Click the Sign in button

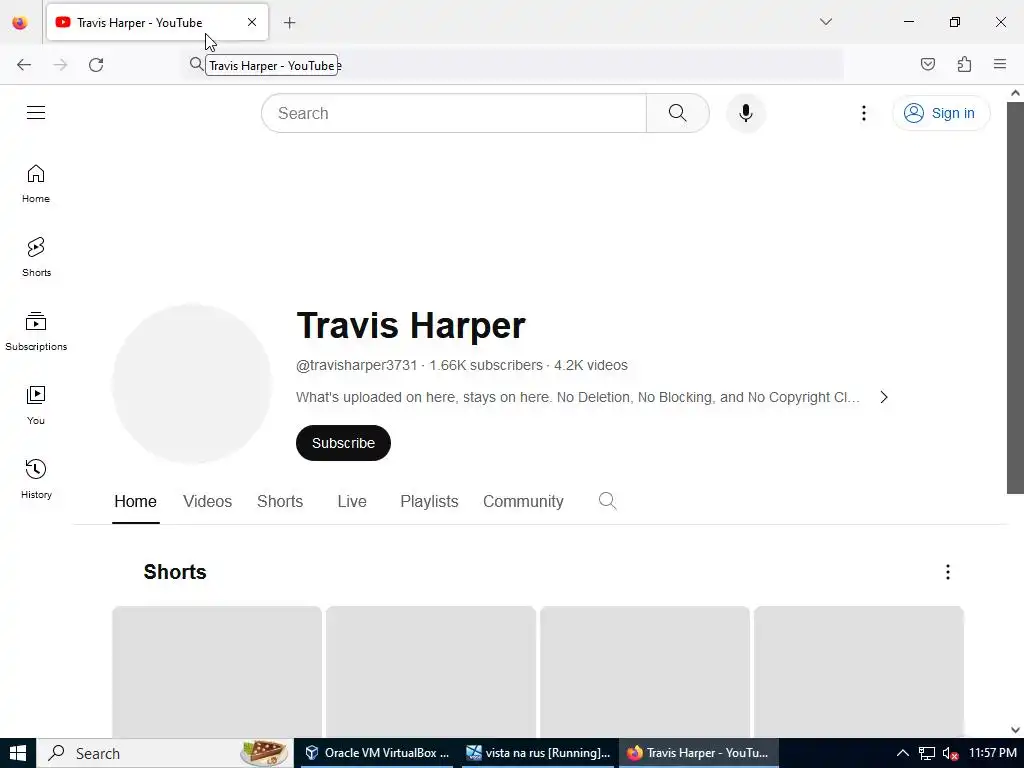click(x=941, y=113)
